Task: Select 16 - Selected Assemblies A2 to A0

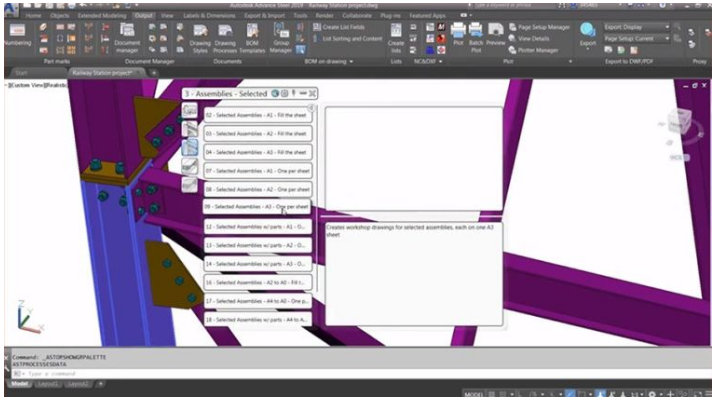Action: [257, 283]
